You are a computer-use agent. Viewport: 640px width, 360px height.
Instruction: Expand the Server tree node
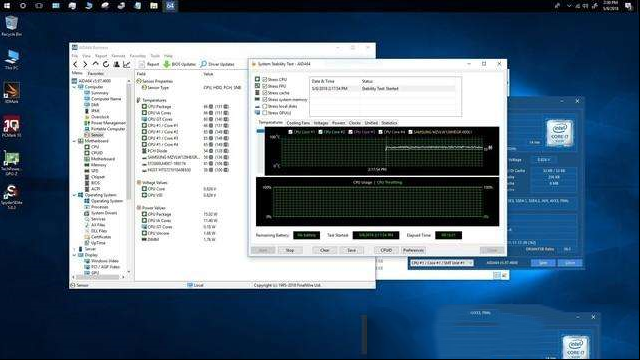pyautogui.click(x=74, y=249)
